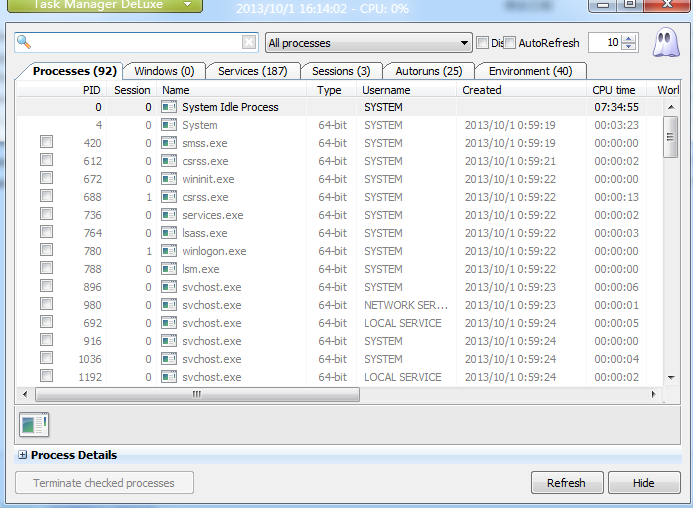Image resolution: width=693 pixels, height=508 pixels.
Task: Click the Type column header
Action: (330, 90)
